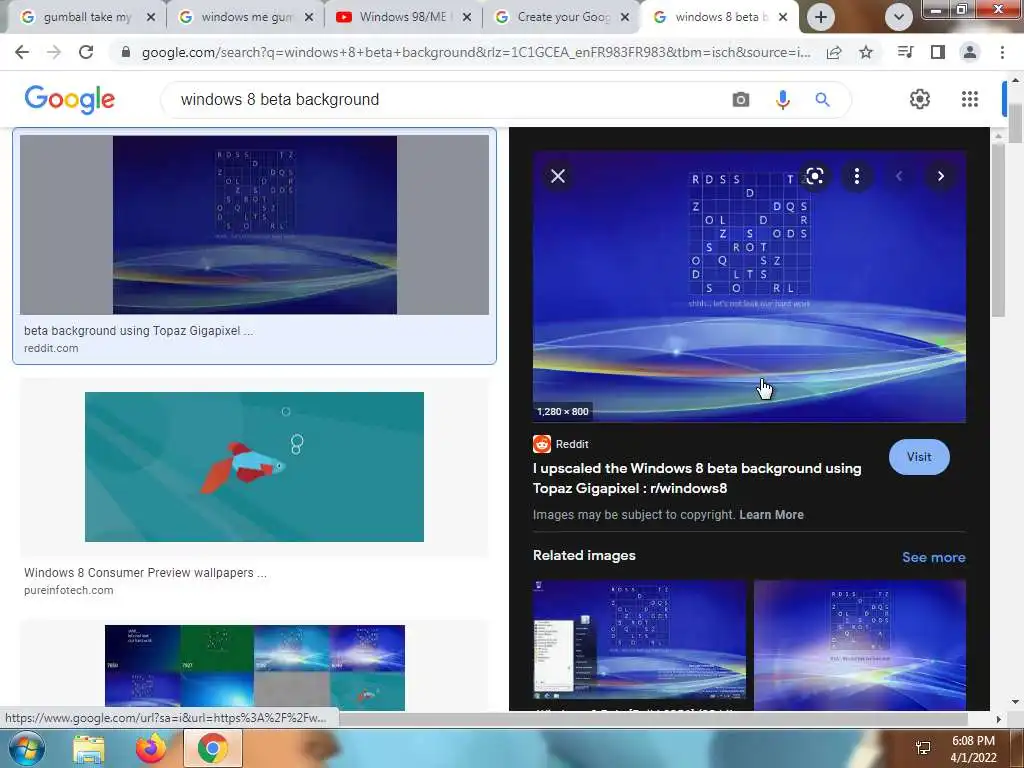Reload the current page
The height and width of the screenshot is (768, 1024).
click(x=86, y=52)
